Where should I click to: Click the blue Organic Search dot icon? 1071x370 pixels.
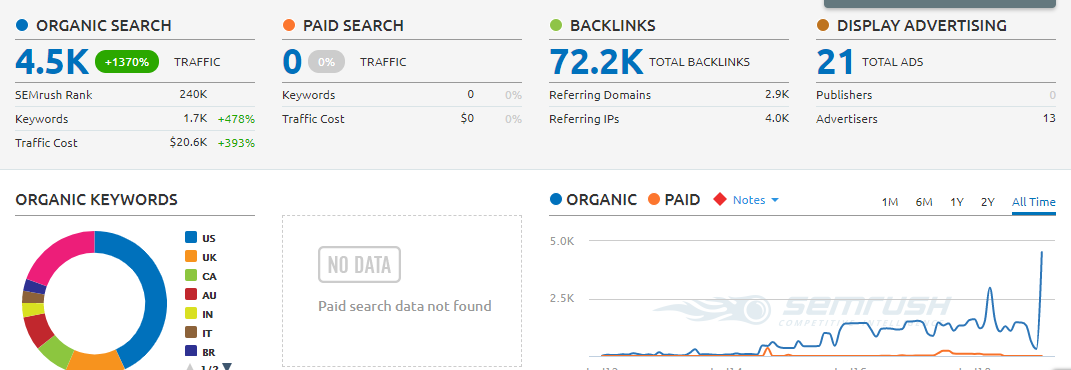(x=22, y=25)
